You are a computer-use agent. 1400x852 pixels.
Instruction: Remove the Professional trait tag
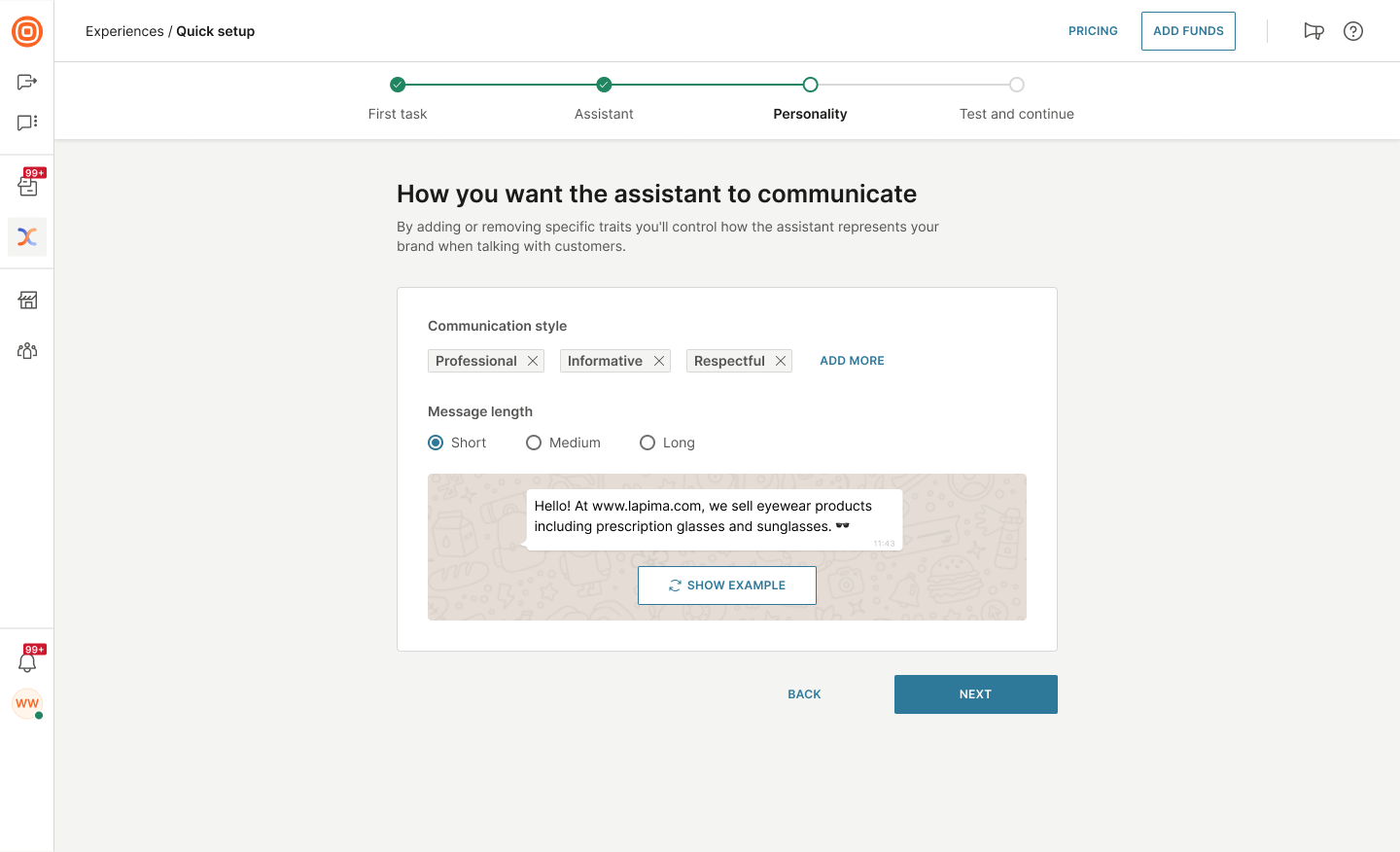tap(533, 361)
